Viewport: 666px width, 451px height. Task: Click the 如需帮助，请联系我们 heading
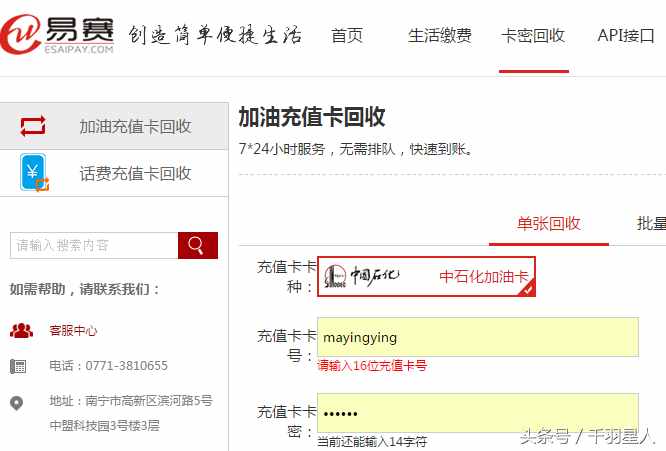85,290
